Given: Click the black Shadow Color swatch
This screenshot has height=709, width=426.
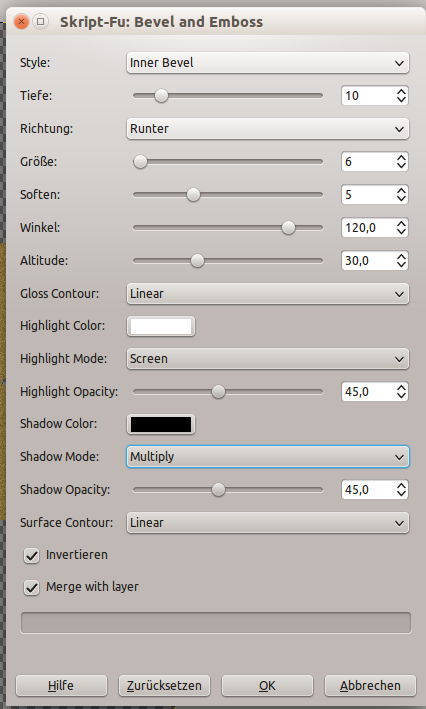Looking at the screenshot, I should (x=161, y=425).
